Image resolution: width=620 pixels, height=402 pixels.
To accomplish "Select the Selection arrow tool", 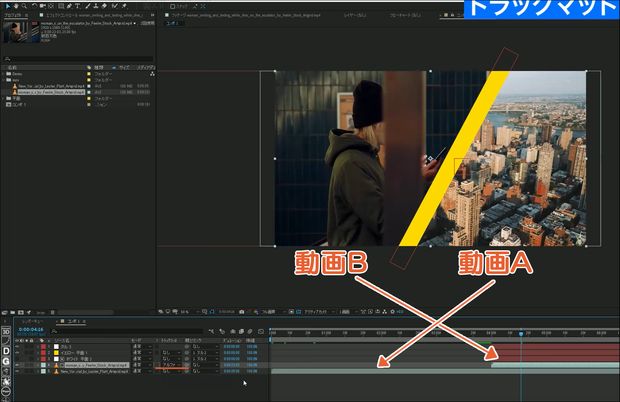I will [x=6, y=6].
